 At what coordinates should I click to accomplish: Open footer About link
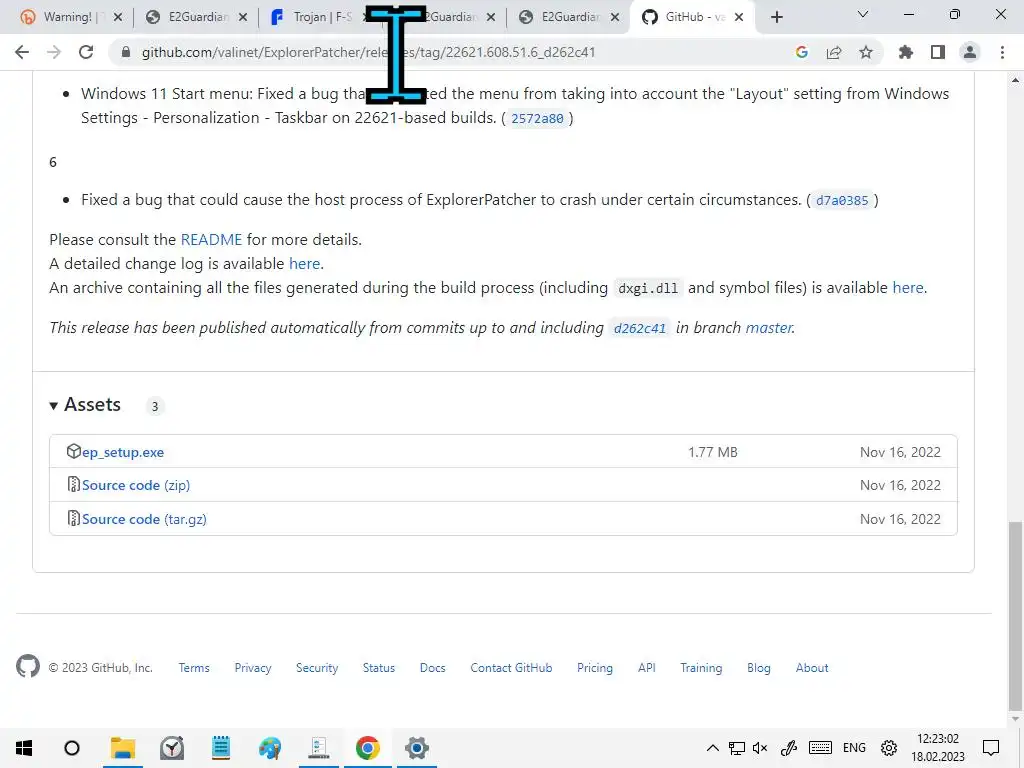[x=812, y=668]
